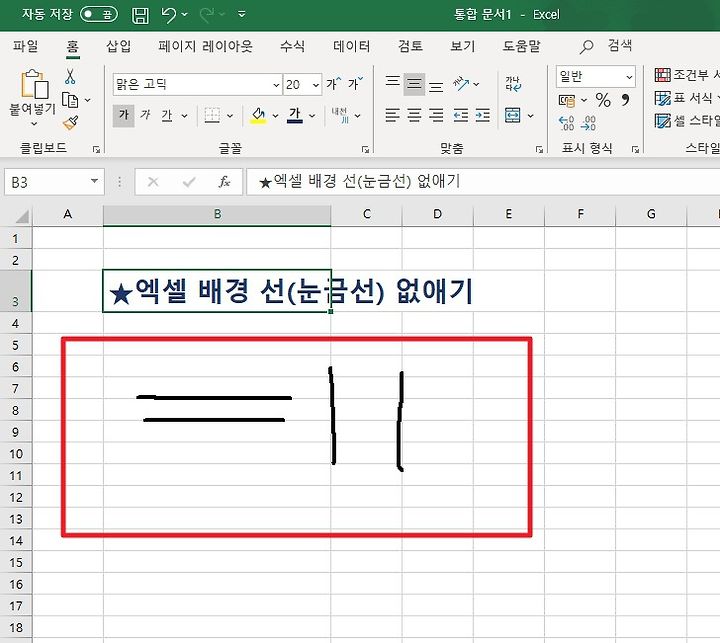This screenshot has width=720, height=643.
Task: Switch to the 수식 ribbon tab
Action: 292,46
